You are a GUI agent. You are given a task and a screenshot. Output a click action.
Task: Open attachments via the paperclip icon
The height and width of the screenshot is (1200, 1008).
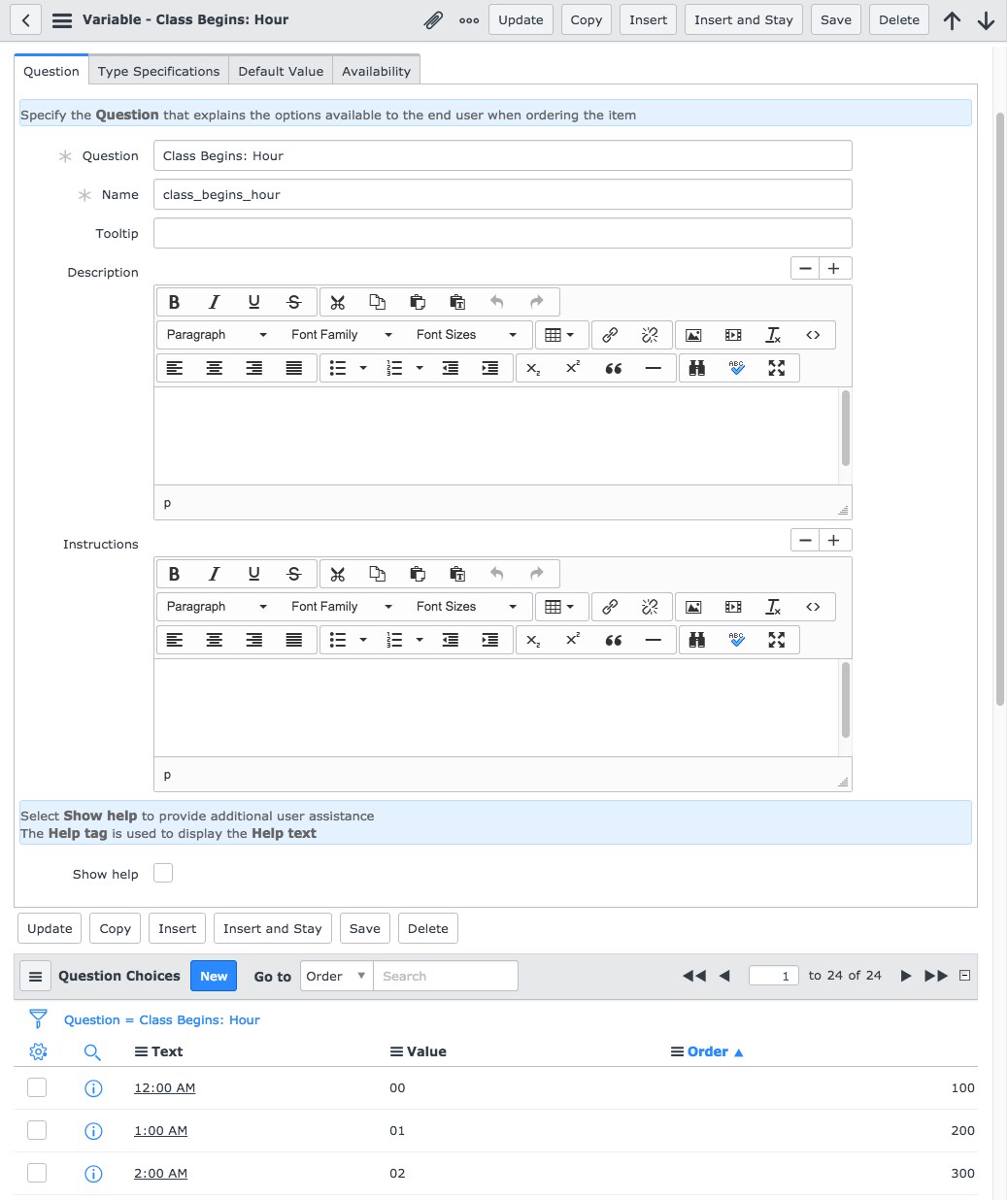433,20
